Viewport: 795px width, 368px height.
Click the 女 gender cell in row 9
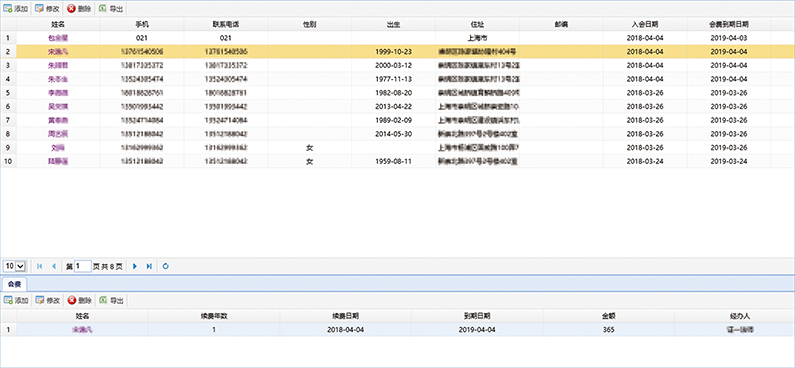pos(310,148)
